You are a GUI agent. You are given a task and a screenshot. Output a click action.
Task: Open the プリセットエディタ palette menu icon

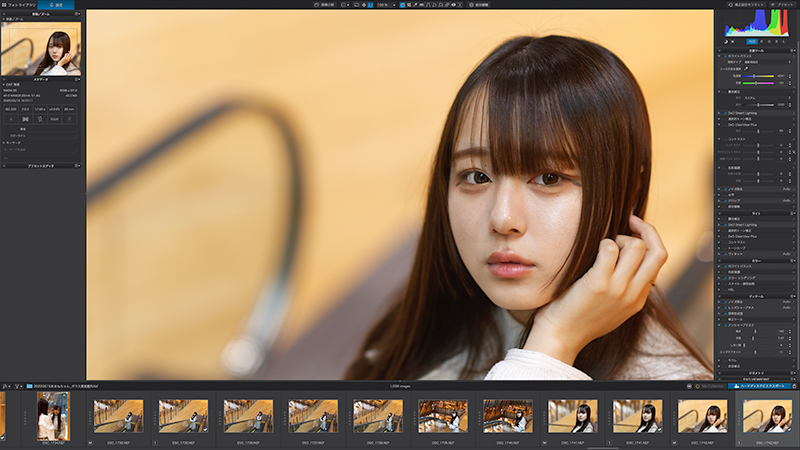click(x=77, y=165)
